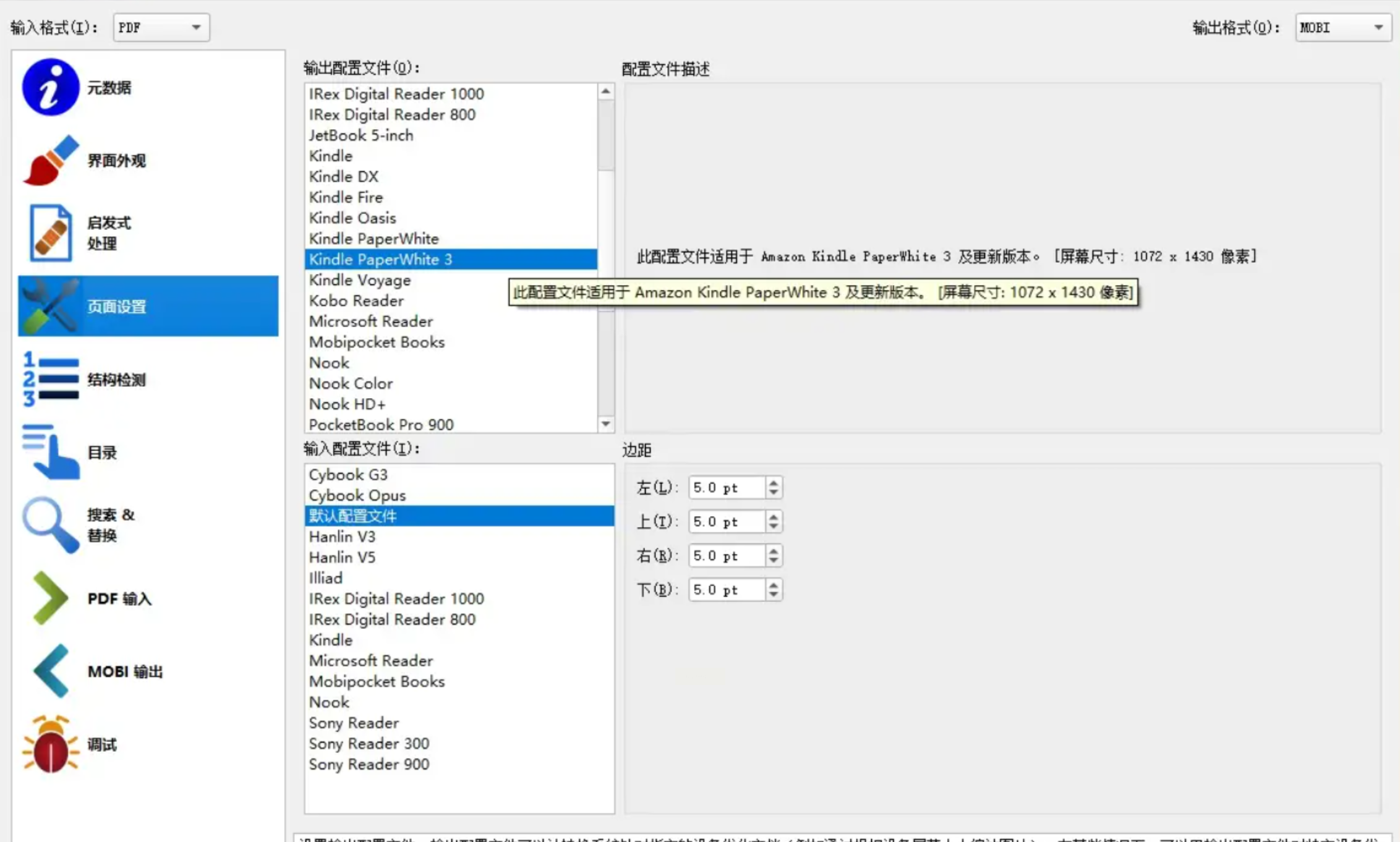Open the 目录 table of contents icon

tap(50, 452)
